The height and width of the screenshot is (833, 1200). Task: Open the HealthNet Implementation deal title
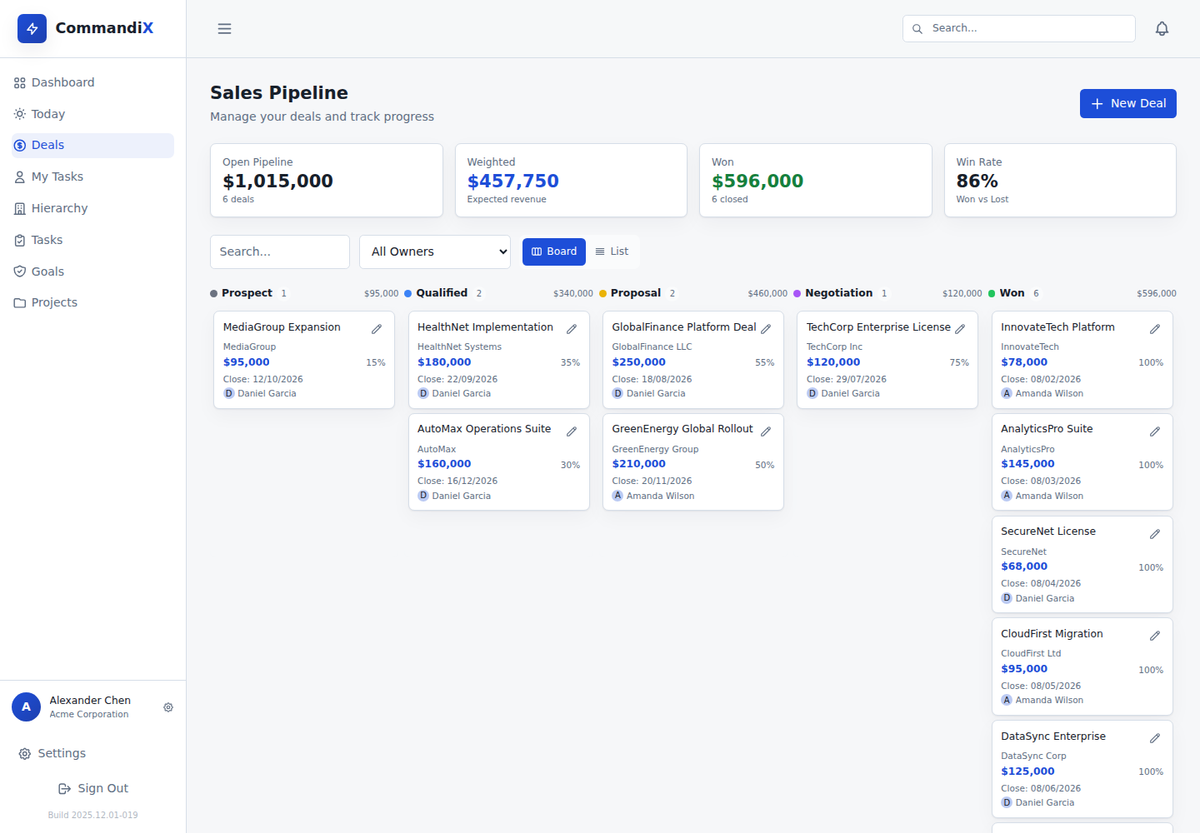click(x=485, y=327)
